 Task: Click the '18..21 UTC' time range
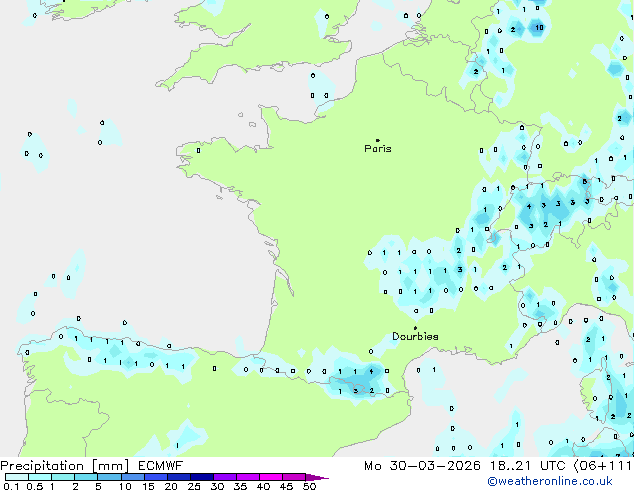click(527, 466)
